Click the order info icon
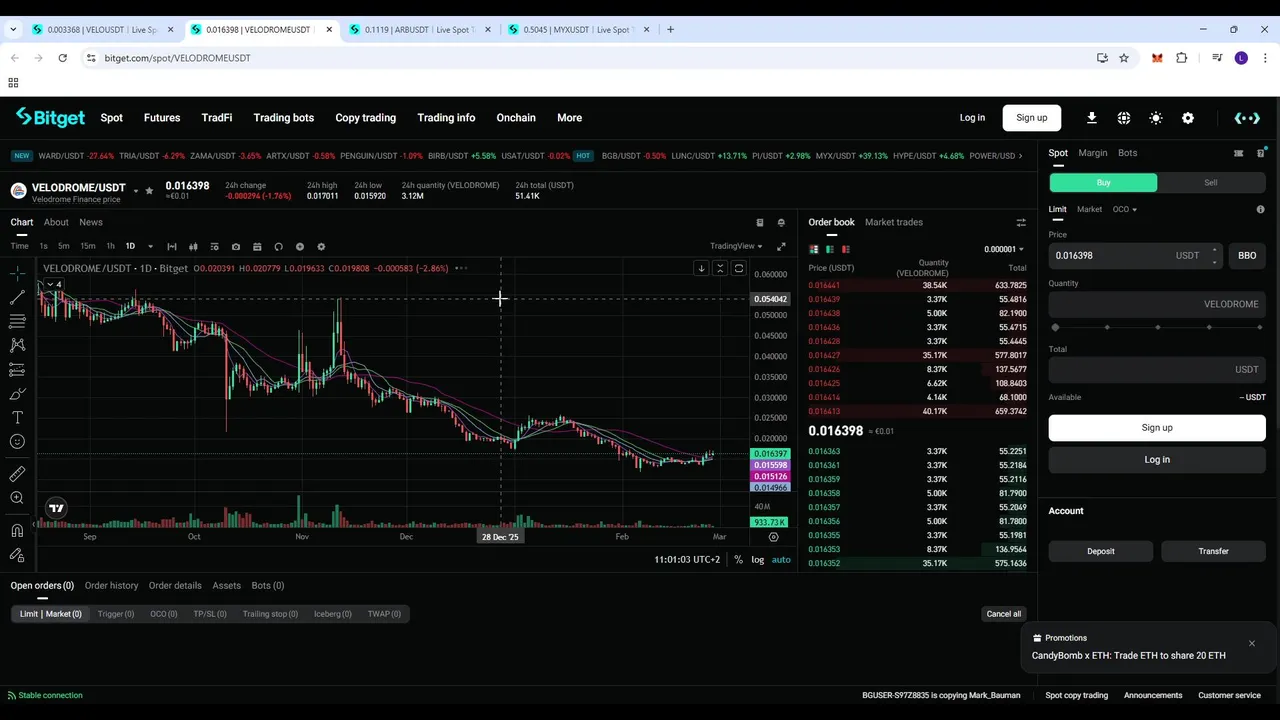The image size is (1280, 720). [1260, 210]
